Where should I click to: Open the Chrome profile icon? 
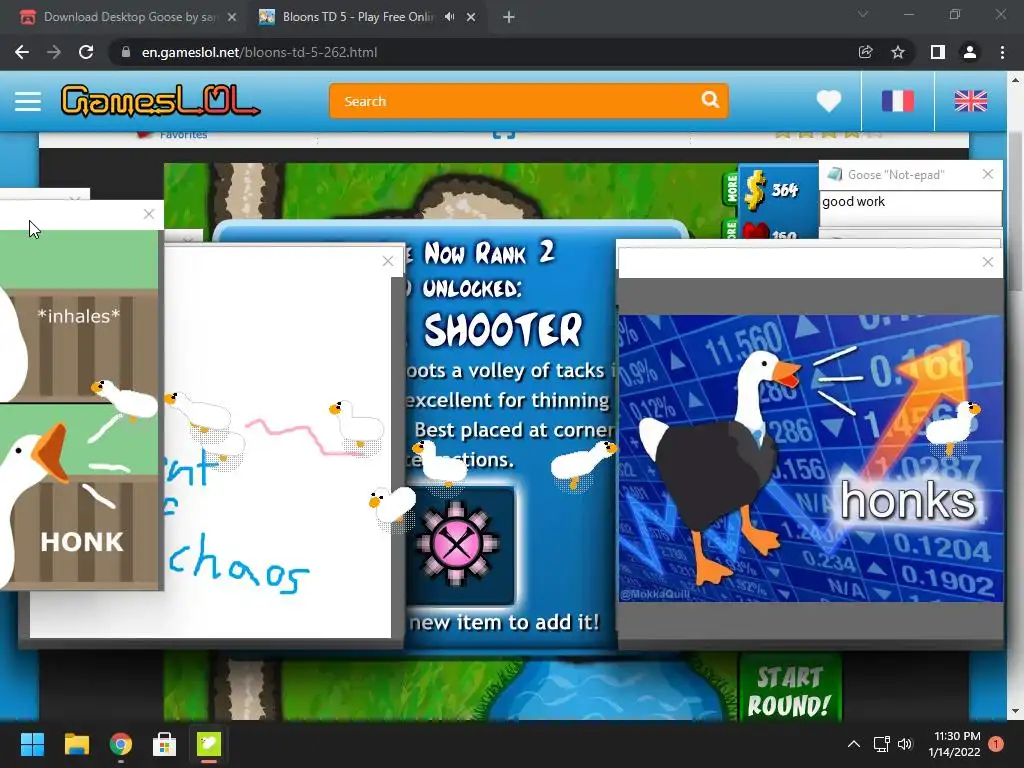tap(970, 52)
